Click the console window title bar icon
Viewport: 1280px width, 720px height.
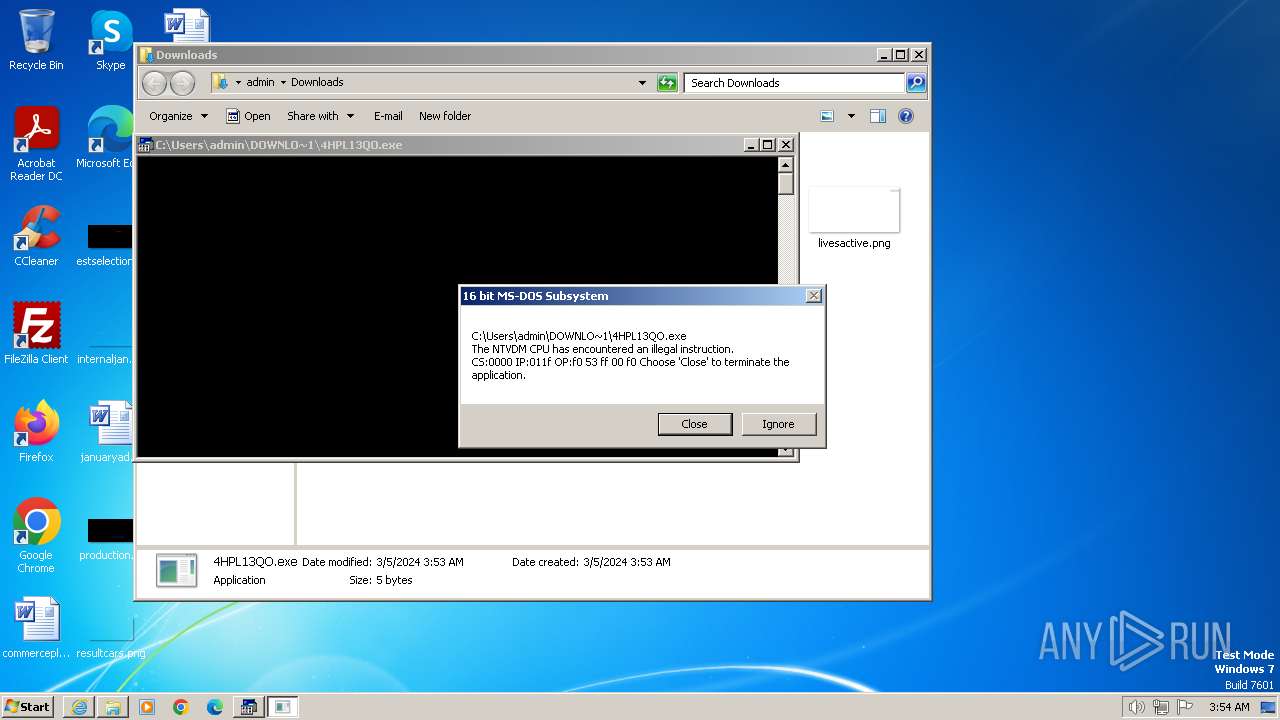click(x=145, y=145)
